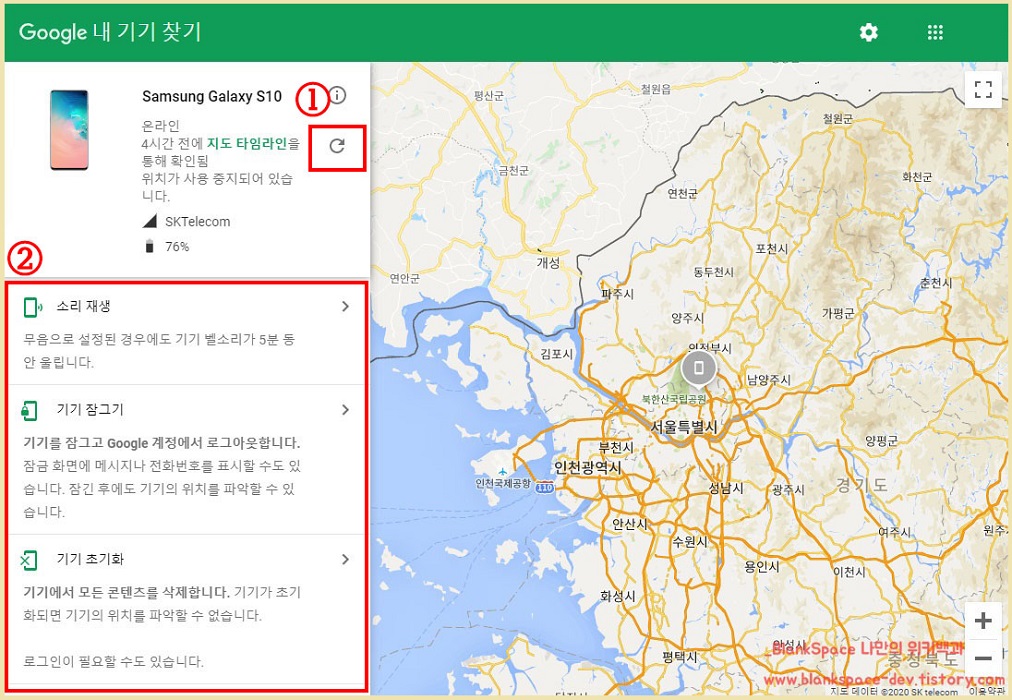This screenshot has height=700, width=1012.
Task: Click the 소리 재생 phone sound icon
Action: pos(32,307)
